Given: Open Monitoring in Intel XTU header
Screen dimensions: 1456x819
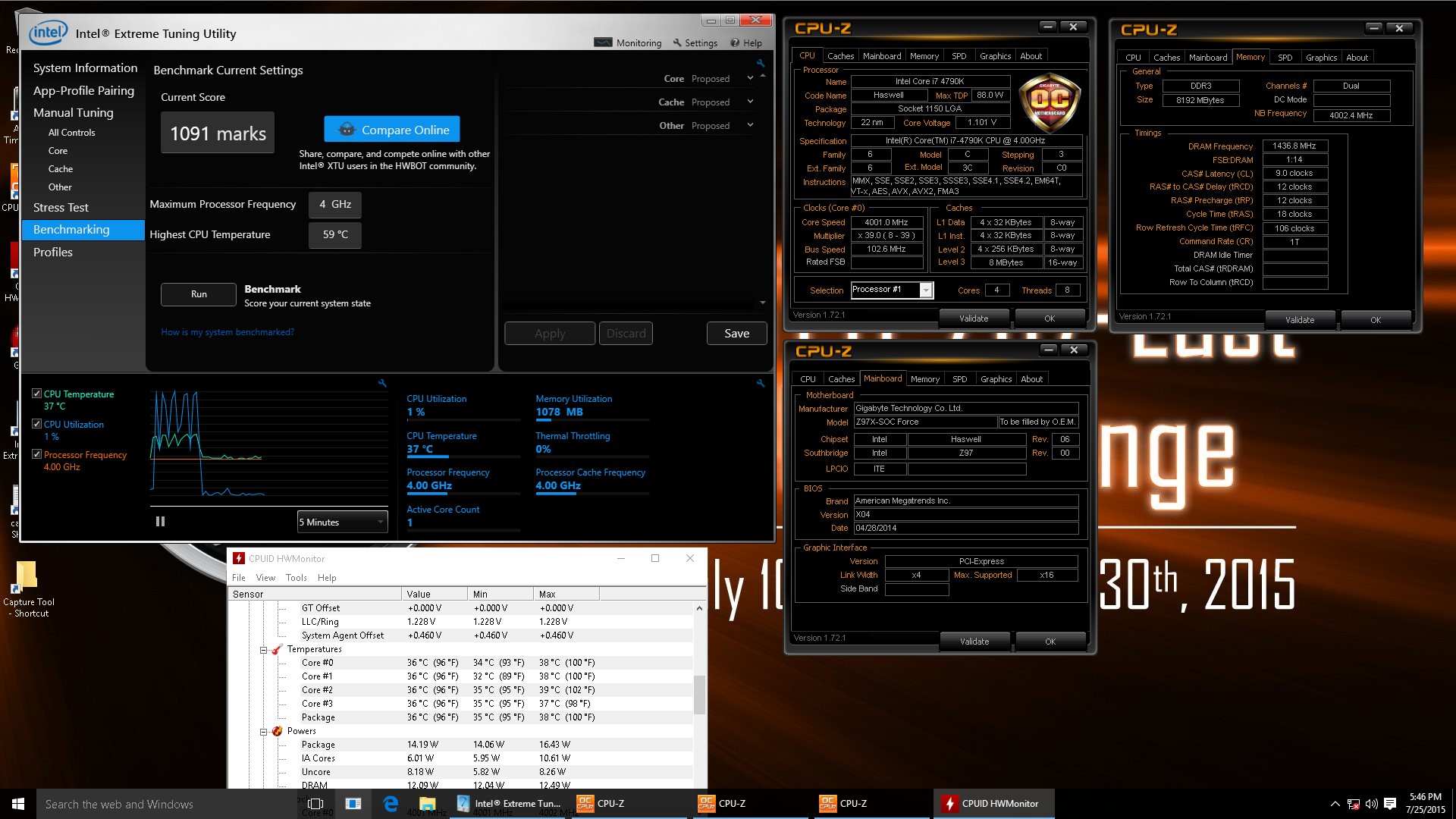Looking at the screenshot, I should [x=628, y=43].
